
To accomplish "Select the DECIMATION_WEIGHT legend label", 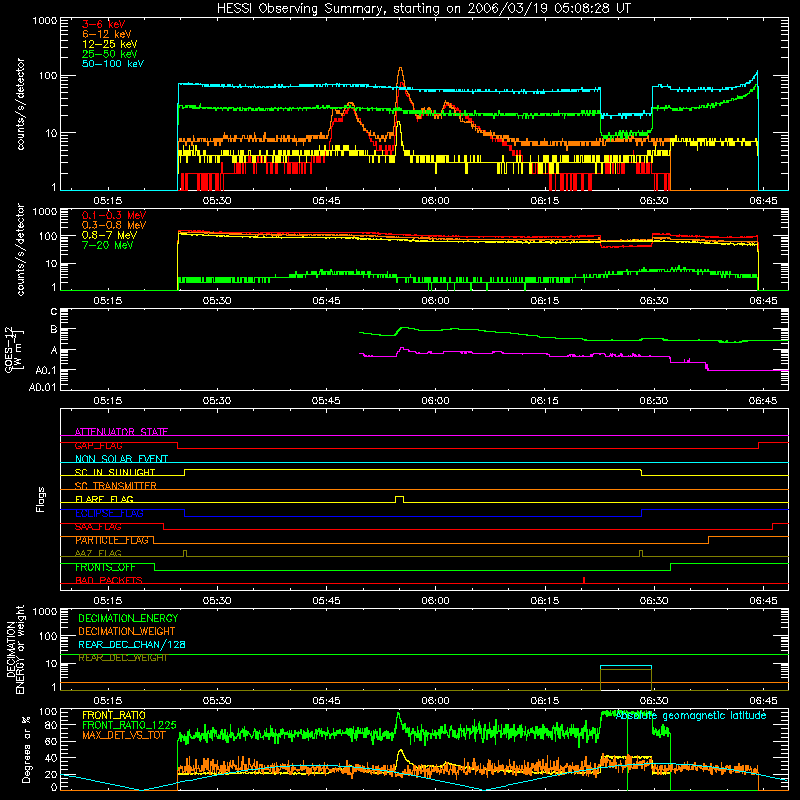I will (127, 631).
